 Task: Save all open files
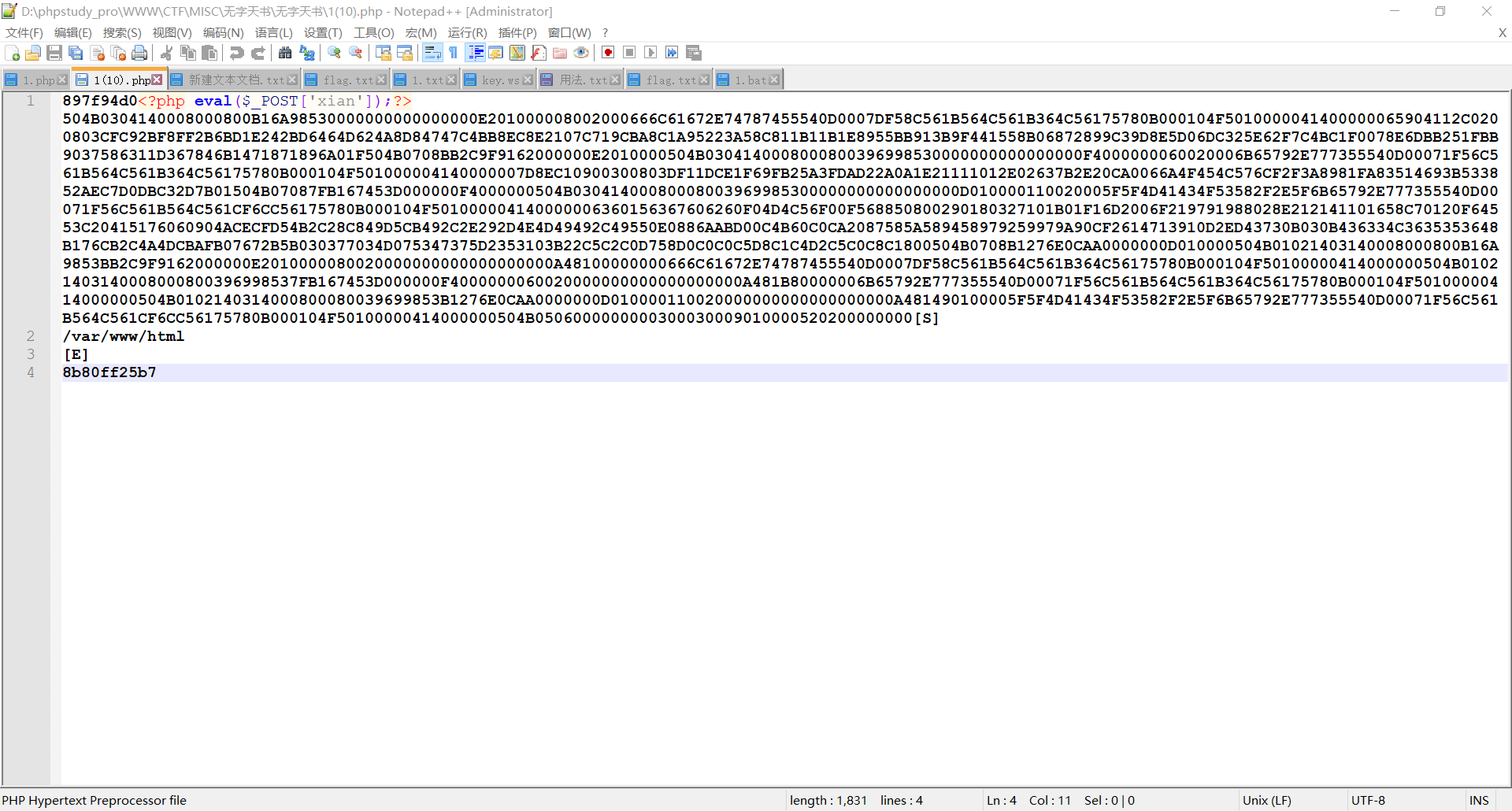(x=76, y=53)
